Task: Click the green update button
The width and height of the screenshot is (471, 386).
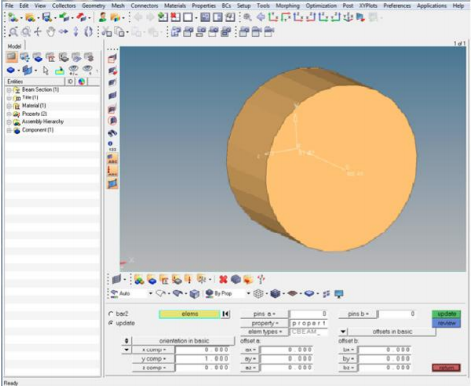Action: pos(446,314)
